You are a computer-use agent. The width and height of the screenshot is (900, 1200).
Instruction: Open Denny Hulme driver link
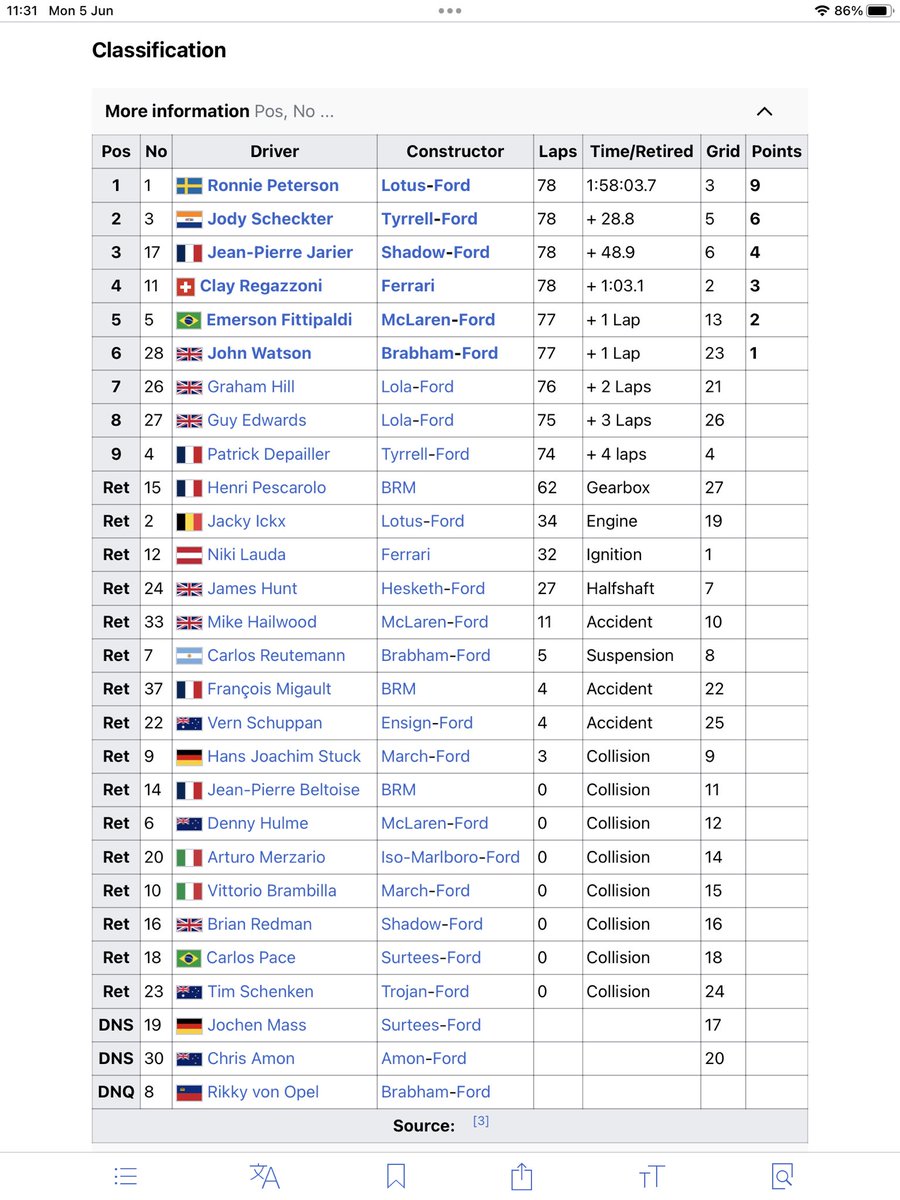(257, 824)
